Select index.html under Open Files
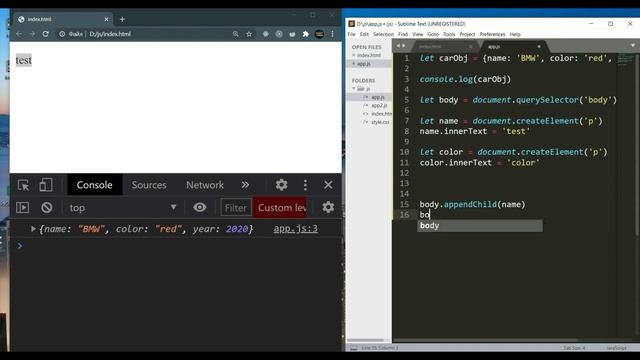This screenshot has height=360, width=640. pos(369,56)
